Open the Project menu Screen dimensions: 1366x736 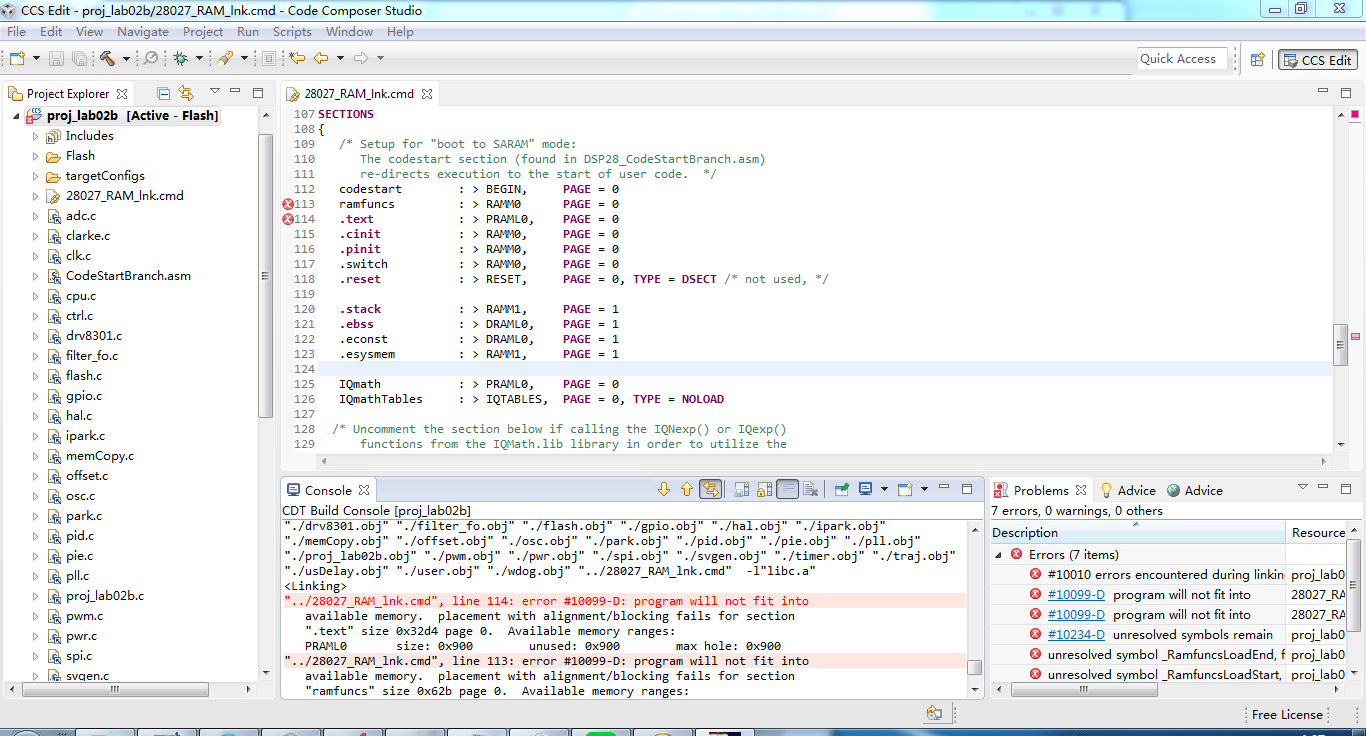click(x=203, y=32)
